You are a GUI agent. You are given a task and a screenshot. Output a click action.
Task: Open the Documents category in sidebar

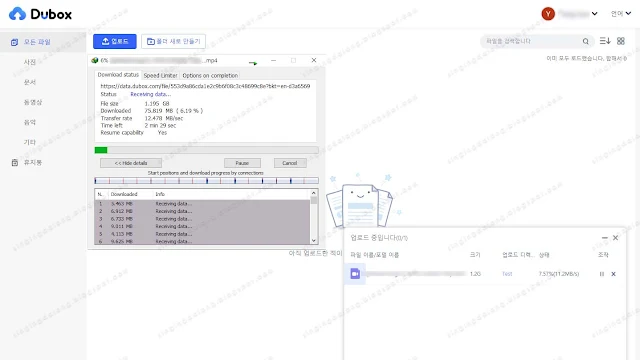tap(30, 82)
